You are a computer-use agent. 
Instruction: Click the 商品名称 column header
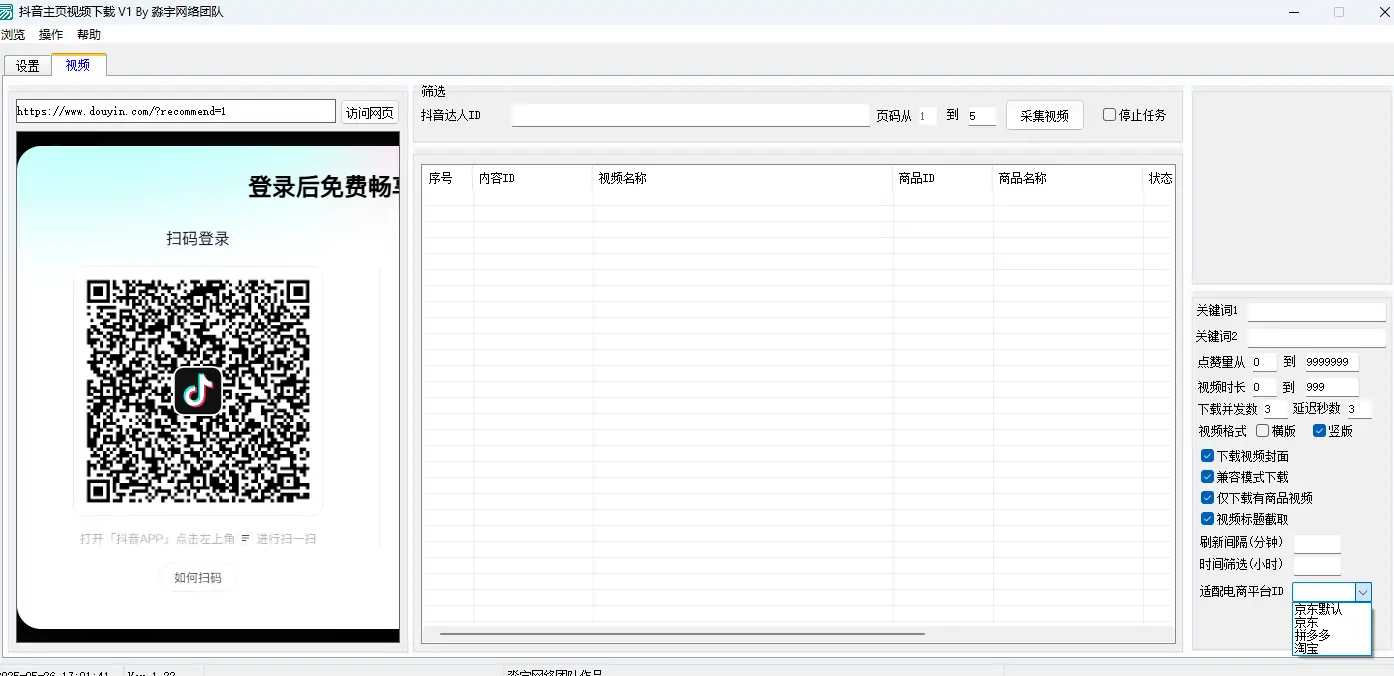[1068, 179]
